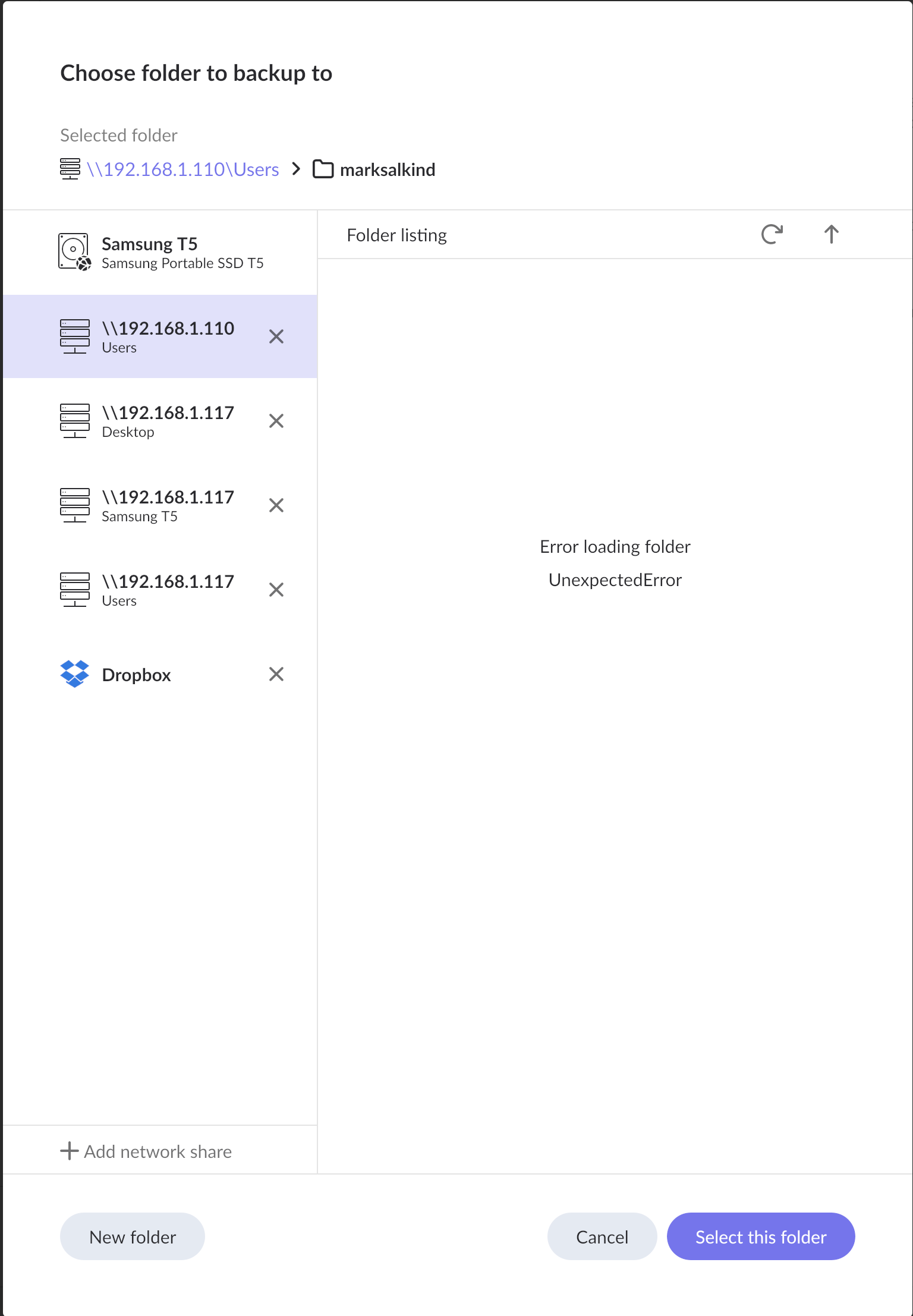Remove the 192.168.1.117 Samsung T5 share
This screenshot has height=1316, width=913.
coord(276,506)
